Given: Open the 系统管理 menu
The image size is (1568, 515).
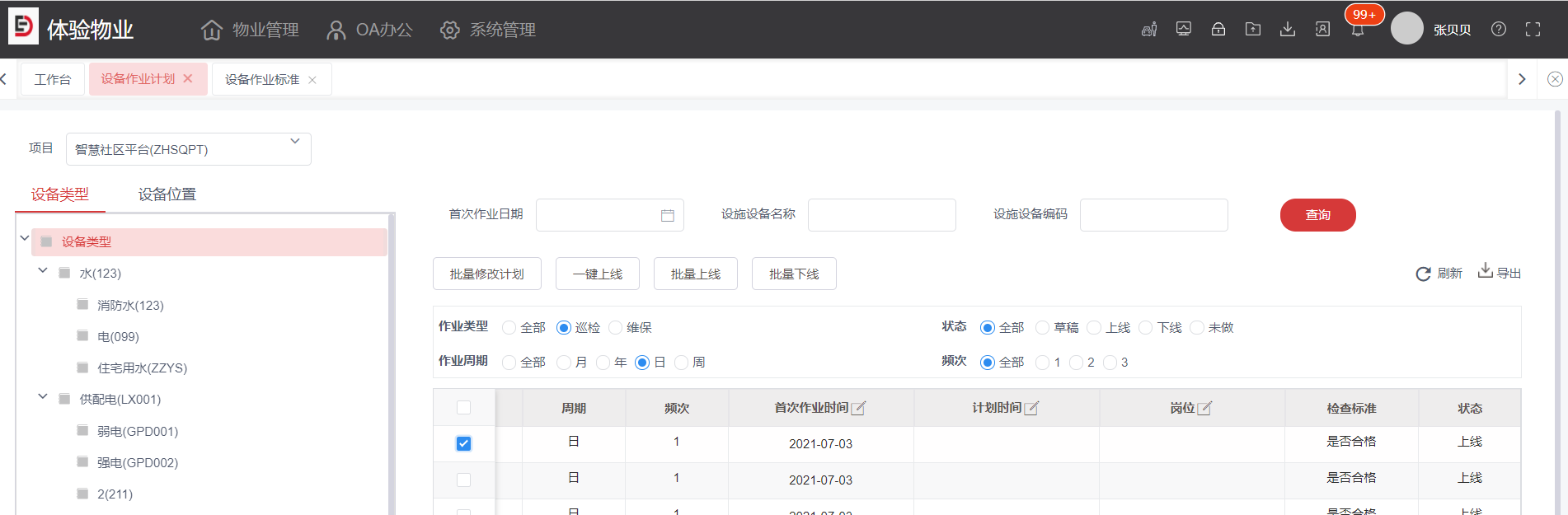Looking at the screenshot, I should point(488,30).
